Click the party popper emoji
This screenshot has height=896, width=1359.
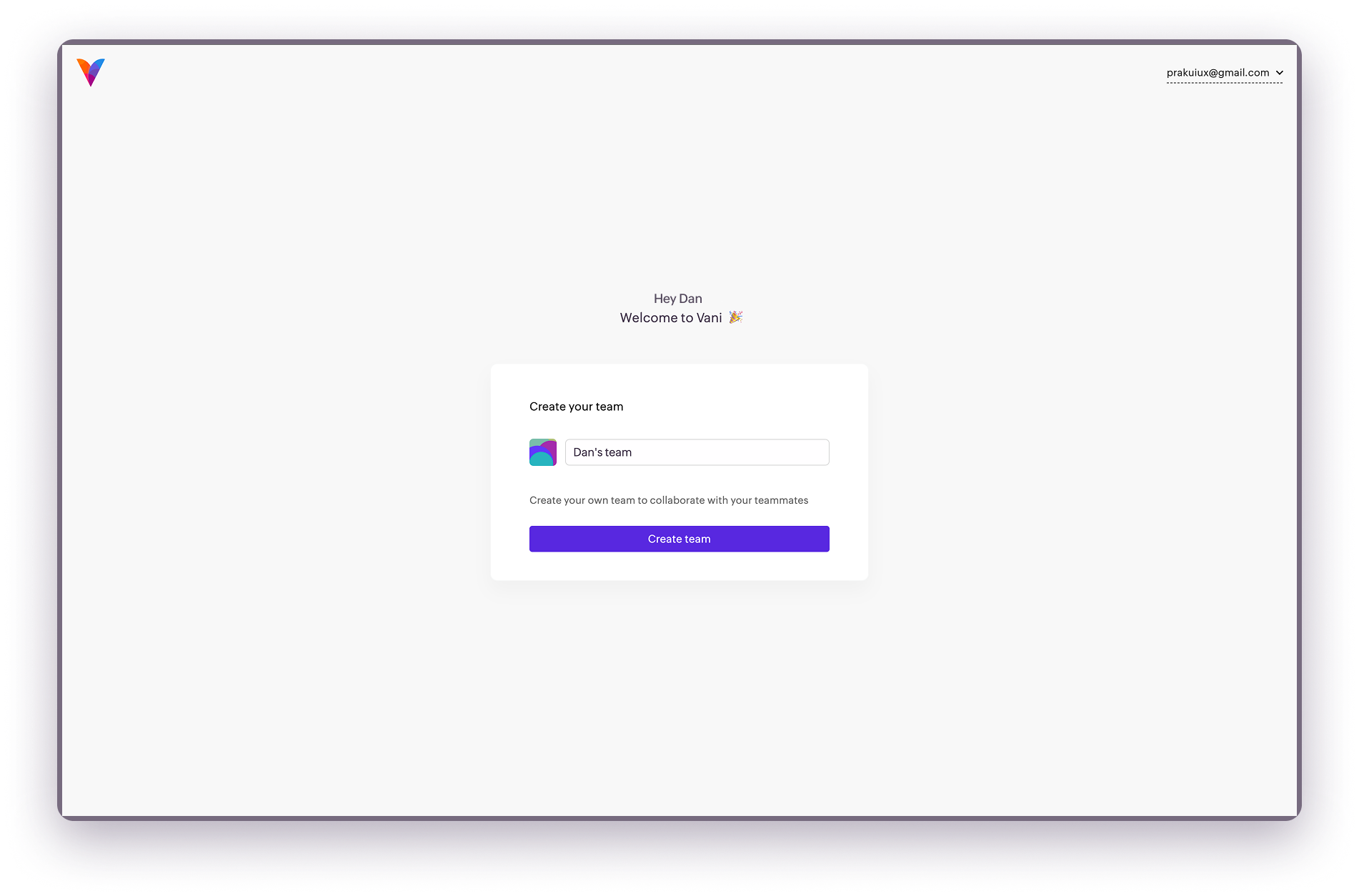736,317
